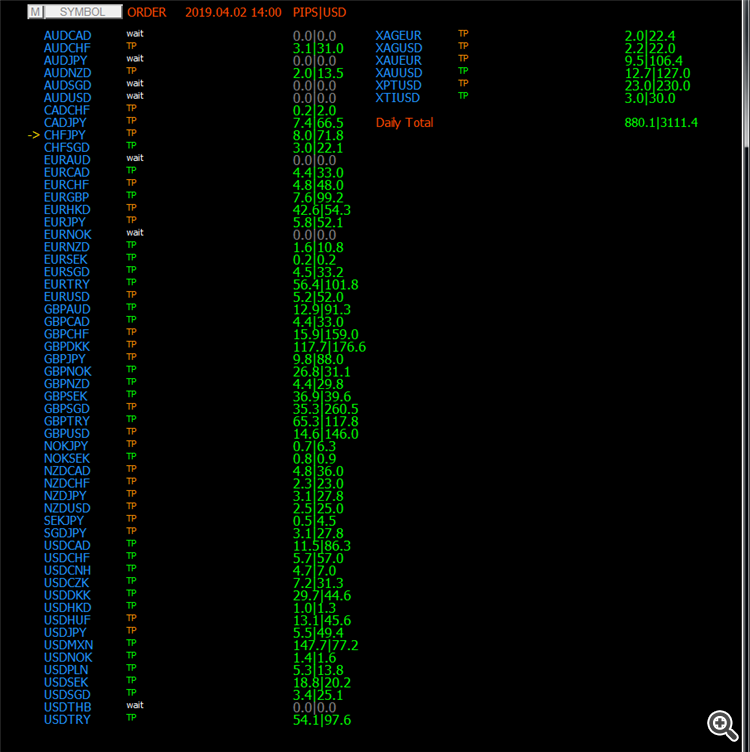Select the GBPDKK symbol
The height and width of the screenshot is (752, 750).
(x=67, y=347)
